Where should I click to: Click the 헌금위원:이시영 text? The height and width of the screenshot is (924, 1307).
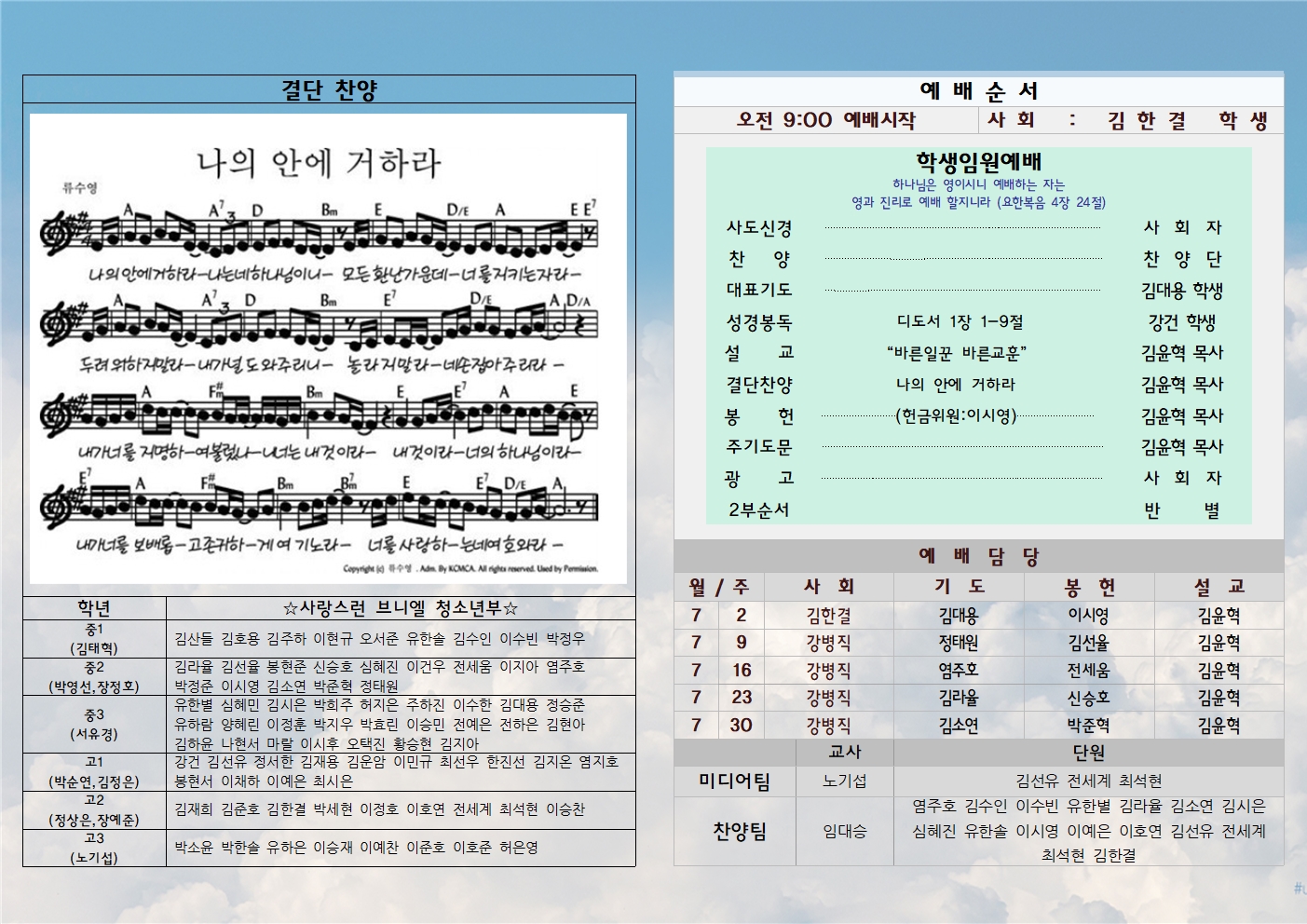(956, 416)
